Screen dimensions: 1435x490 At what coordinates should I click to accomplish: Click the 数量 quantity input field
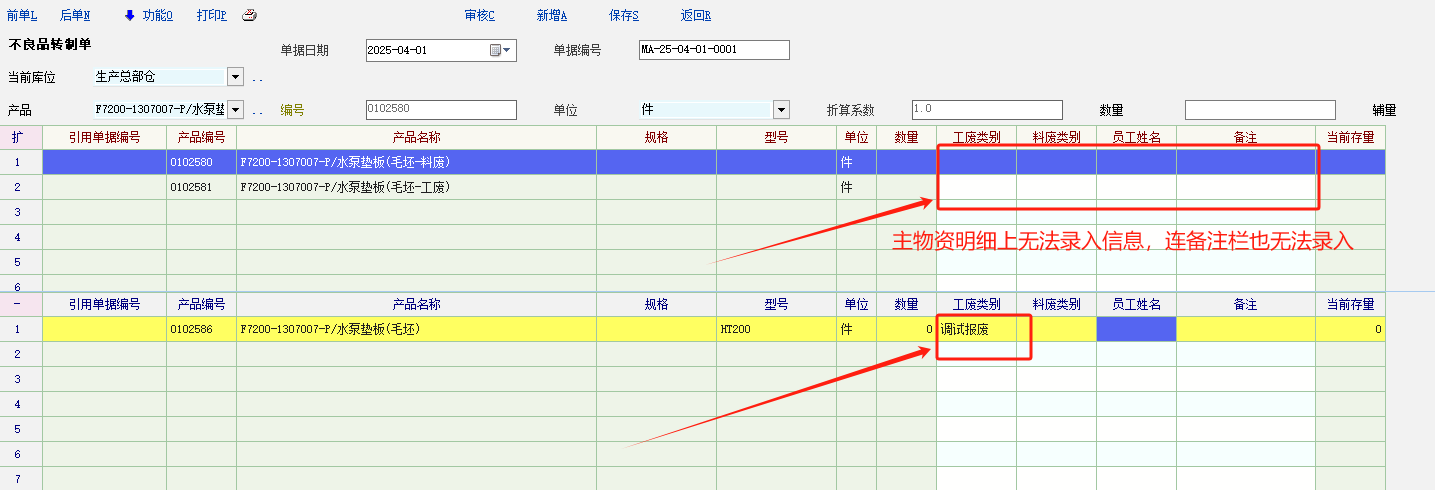[1259, 110]
